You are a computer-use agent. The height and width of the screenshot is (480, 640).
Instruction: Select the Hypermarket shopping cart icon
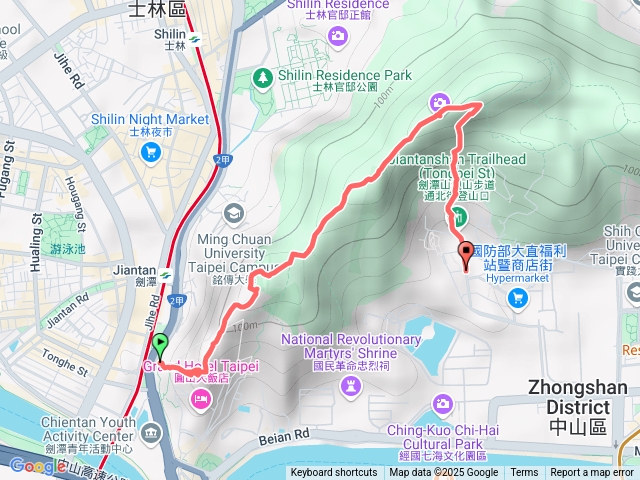tap(518, 299)
